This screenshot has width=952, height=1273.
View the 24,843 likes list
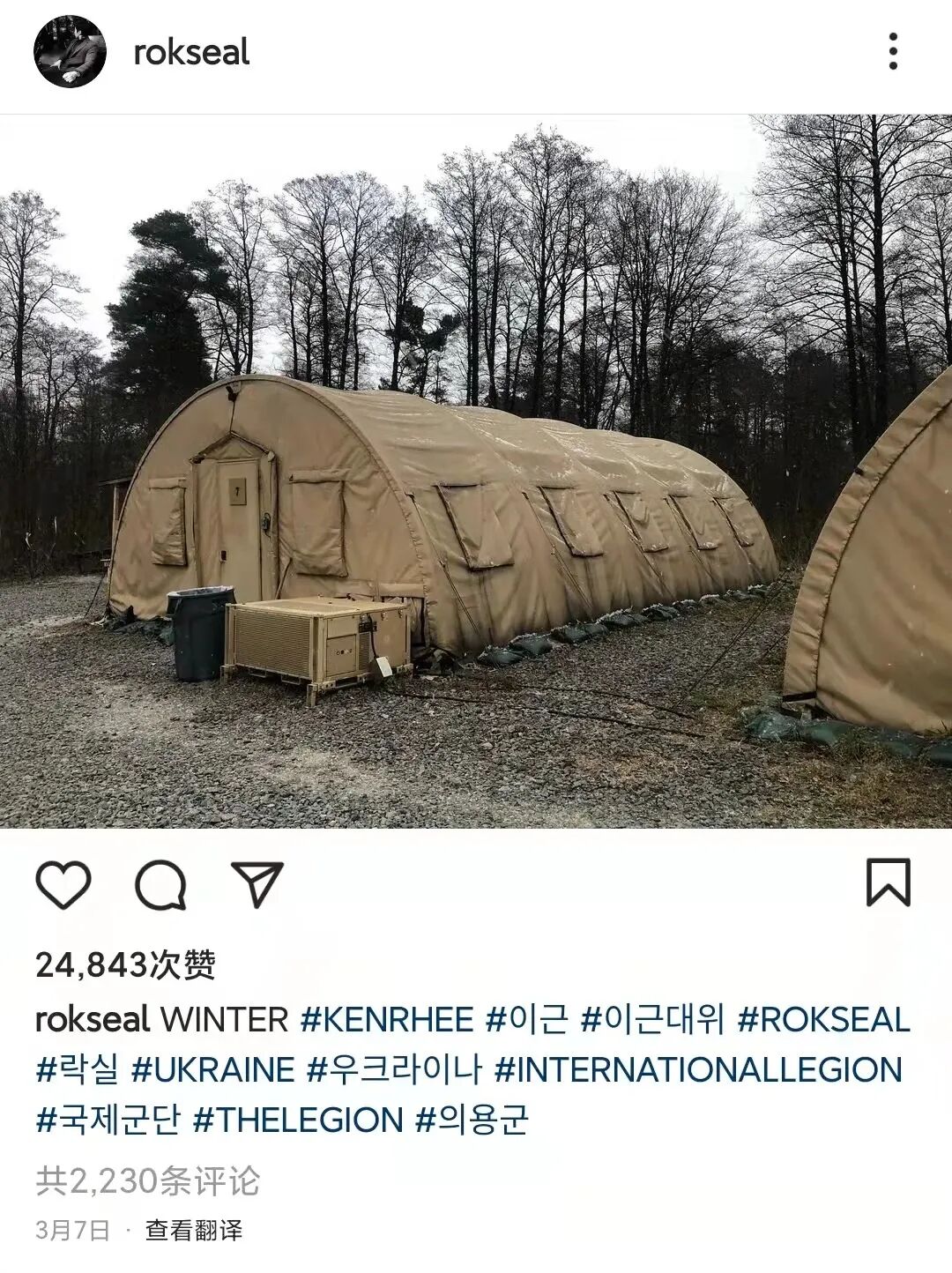pyautogui.click(x=125, y=965)
